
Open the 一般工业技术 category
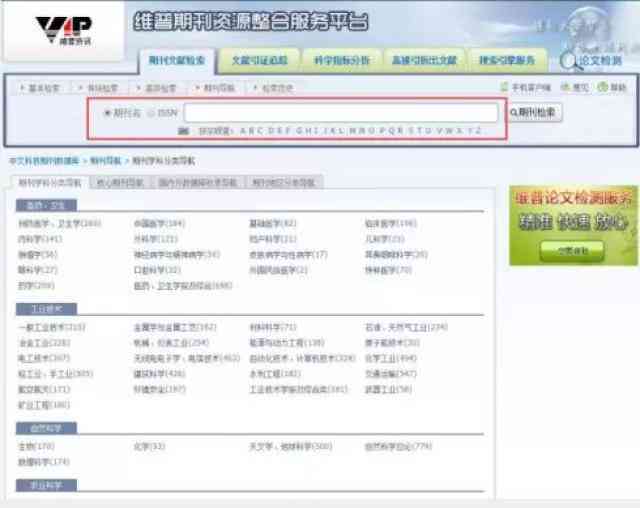(x=52, y=327)
